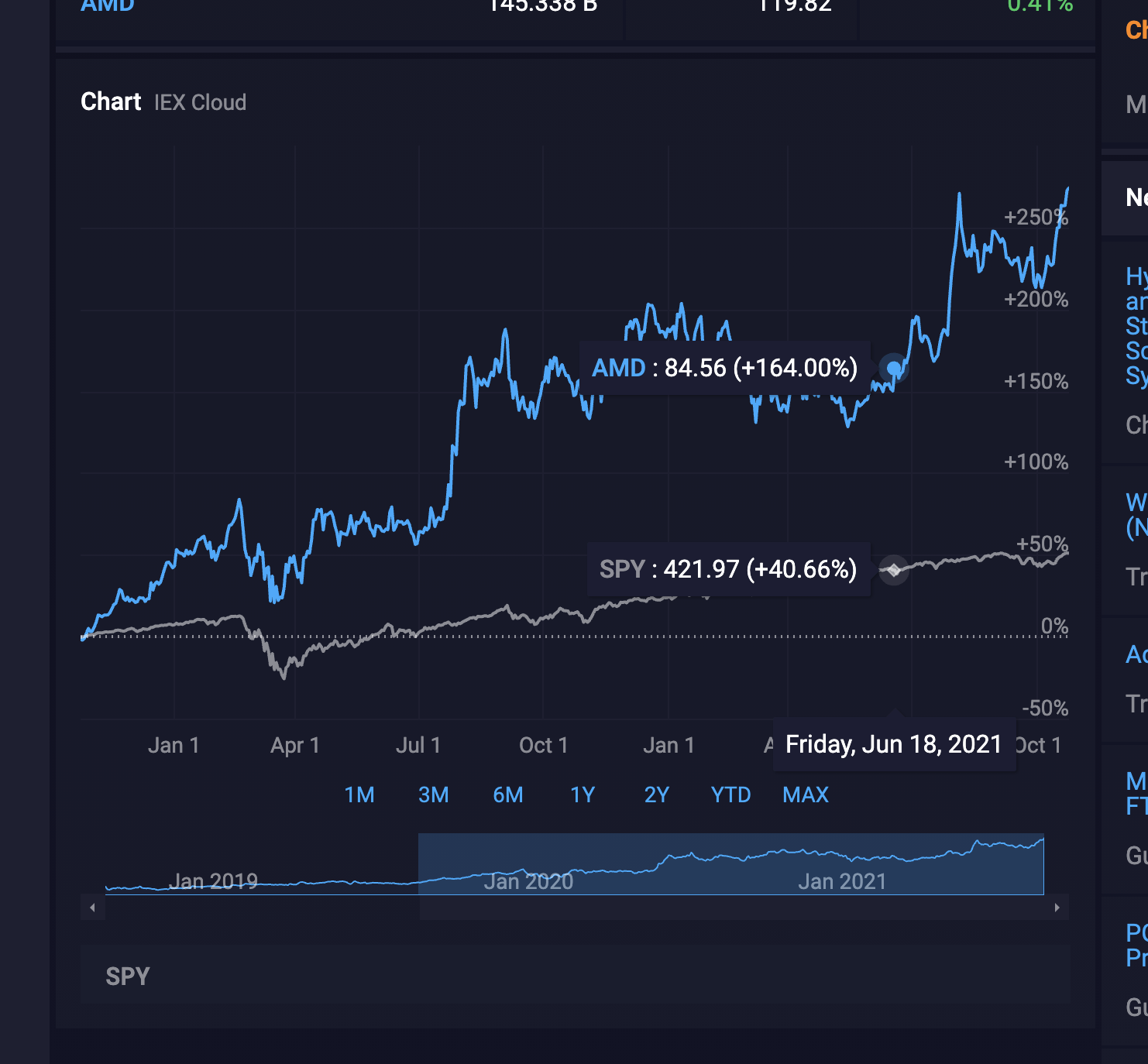Select the MAX time range
Viewport: 1148px width, 1064px height.
pos(805,795)
